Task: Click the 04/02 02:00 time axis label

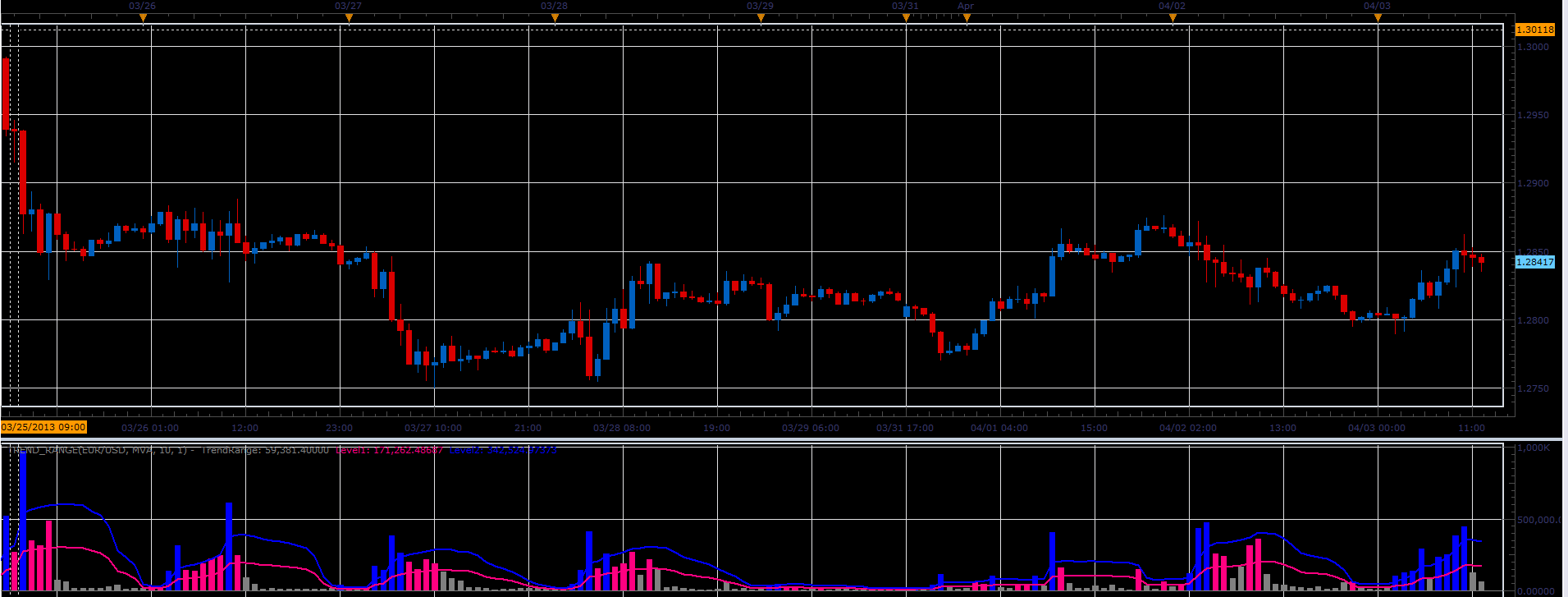Action: click(1188, 428)
